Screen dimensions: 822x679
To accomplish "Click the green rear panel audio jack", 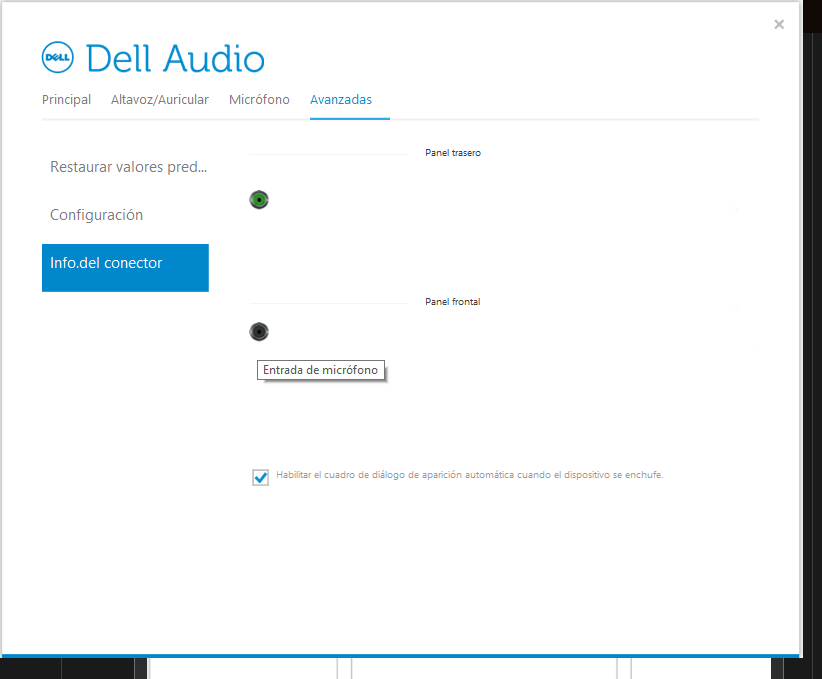I will [x=259, y=200].
